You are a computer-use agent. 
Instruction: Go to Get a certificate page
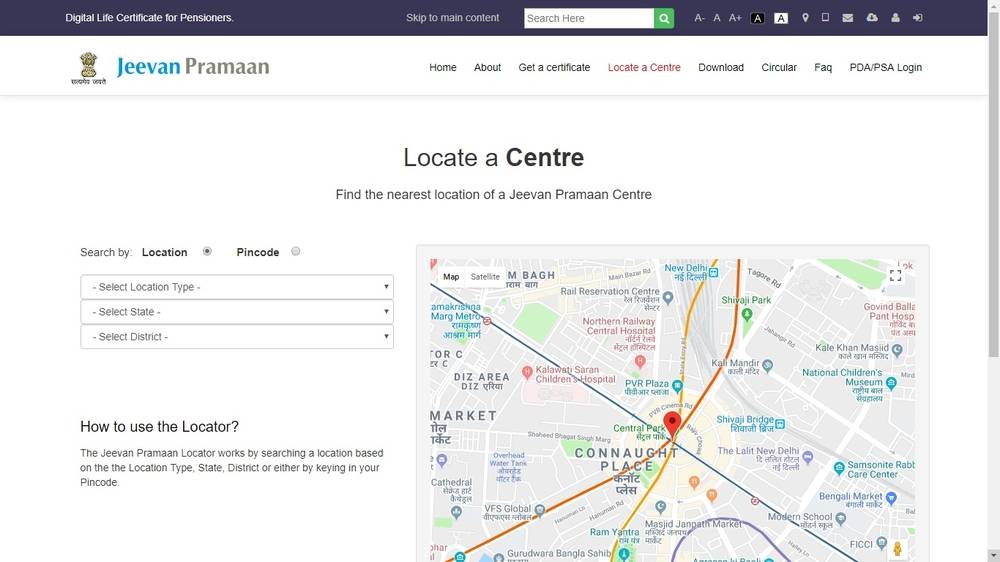click(x=554, y=68)
